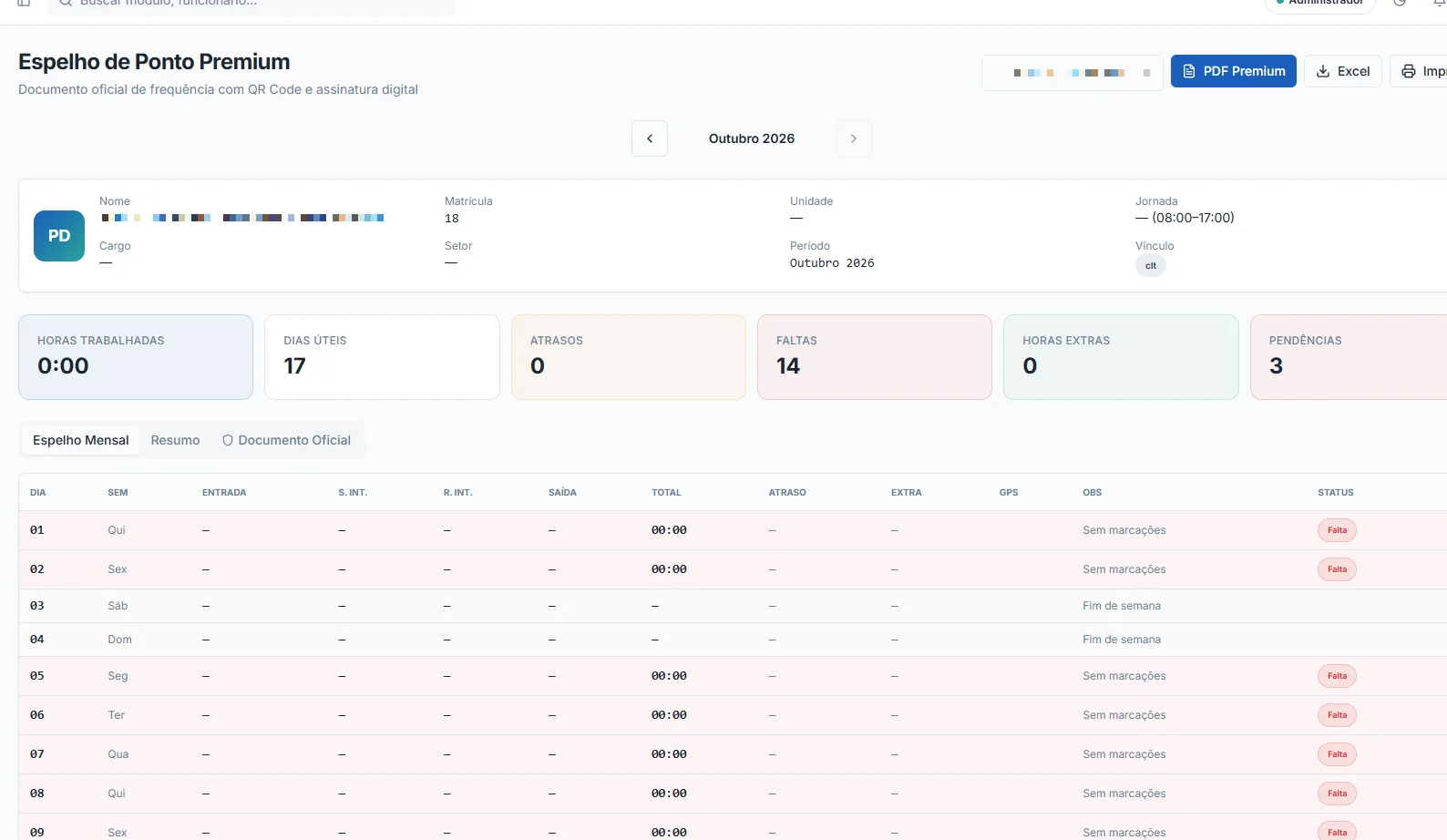
Task: Click the Falta badge on day 07
Action: click(1337, 754)
